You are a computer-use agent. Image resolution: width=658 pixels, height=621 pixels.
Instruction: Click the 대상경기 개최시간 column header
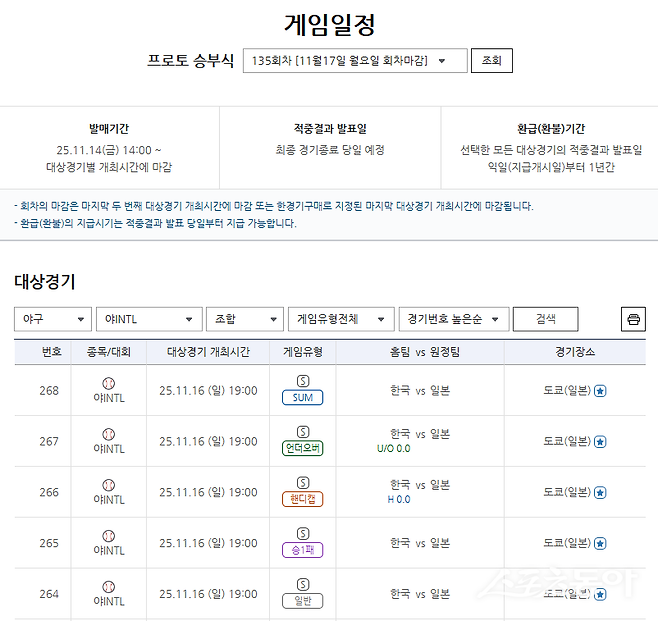tap(208, 352)
